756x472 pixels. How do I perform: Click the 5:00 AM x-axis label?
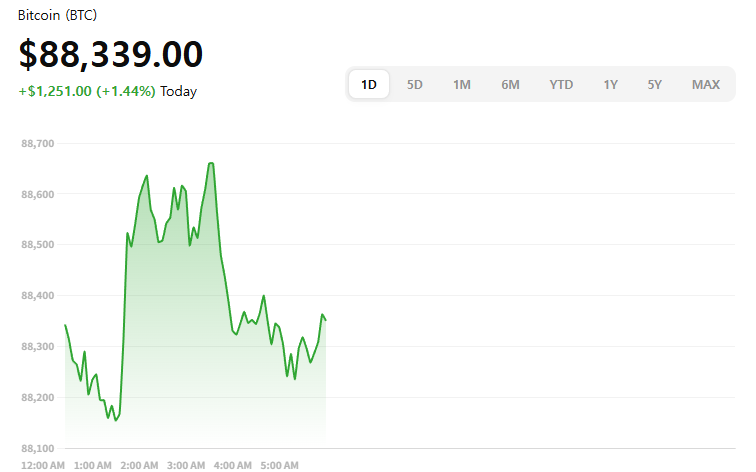[279, 465]
